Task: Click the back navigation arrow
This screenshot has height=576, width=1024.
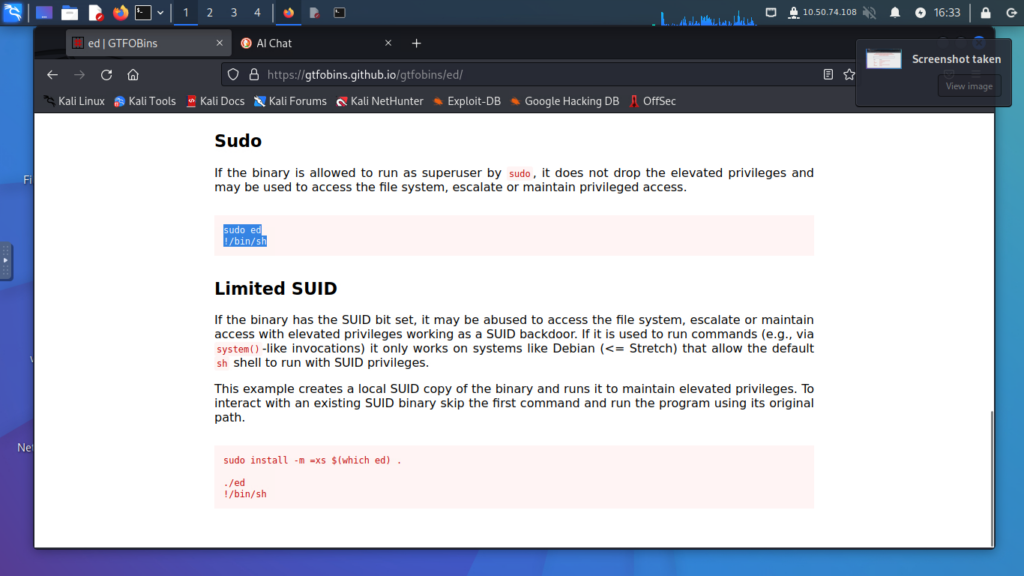Action: click(52, 75)
